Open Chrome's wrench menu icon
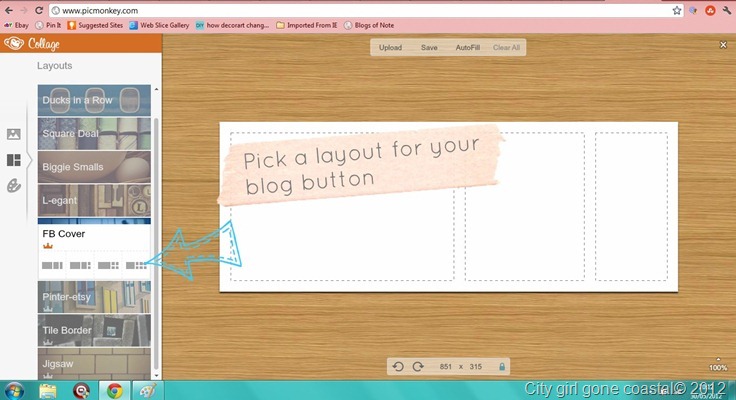This screenshot has height=400, width=736. click(x=727, y=10)
